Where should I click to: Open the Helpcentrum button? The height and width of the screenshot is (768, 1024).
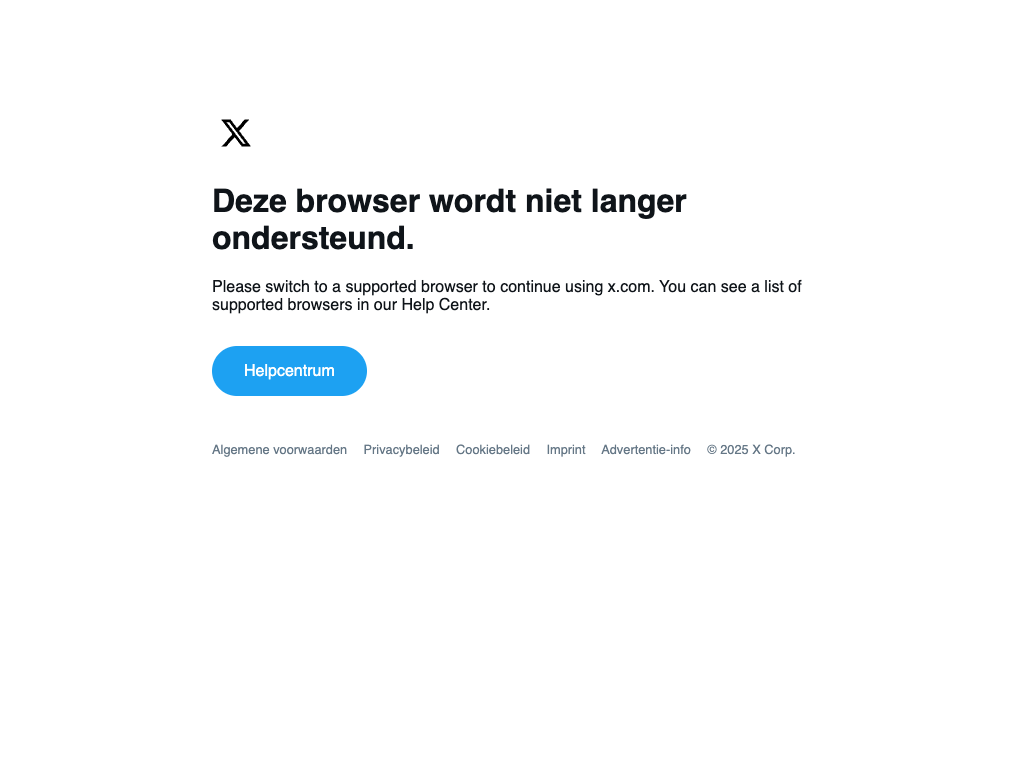point(289,371)
